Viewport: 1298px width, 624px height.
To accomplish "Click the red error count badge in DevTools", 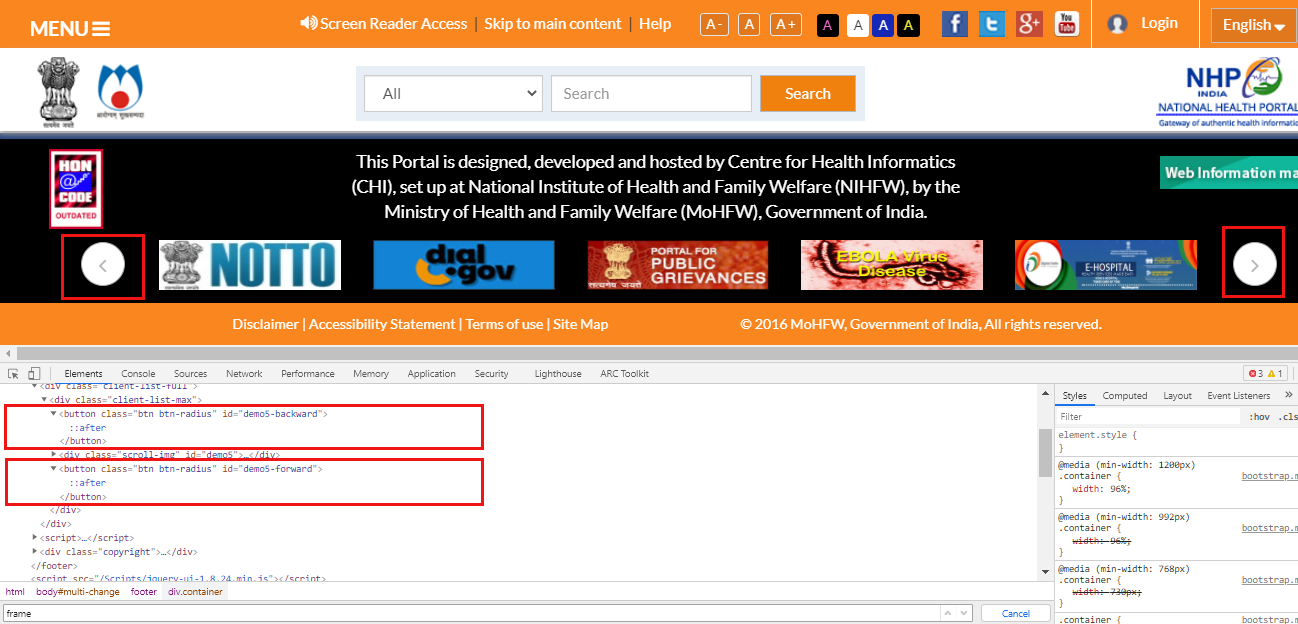I will coord(1254,373).
